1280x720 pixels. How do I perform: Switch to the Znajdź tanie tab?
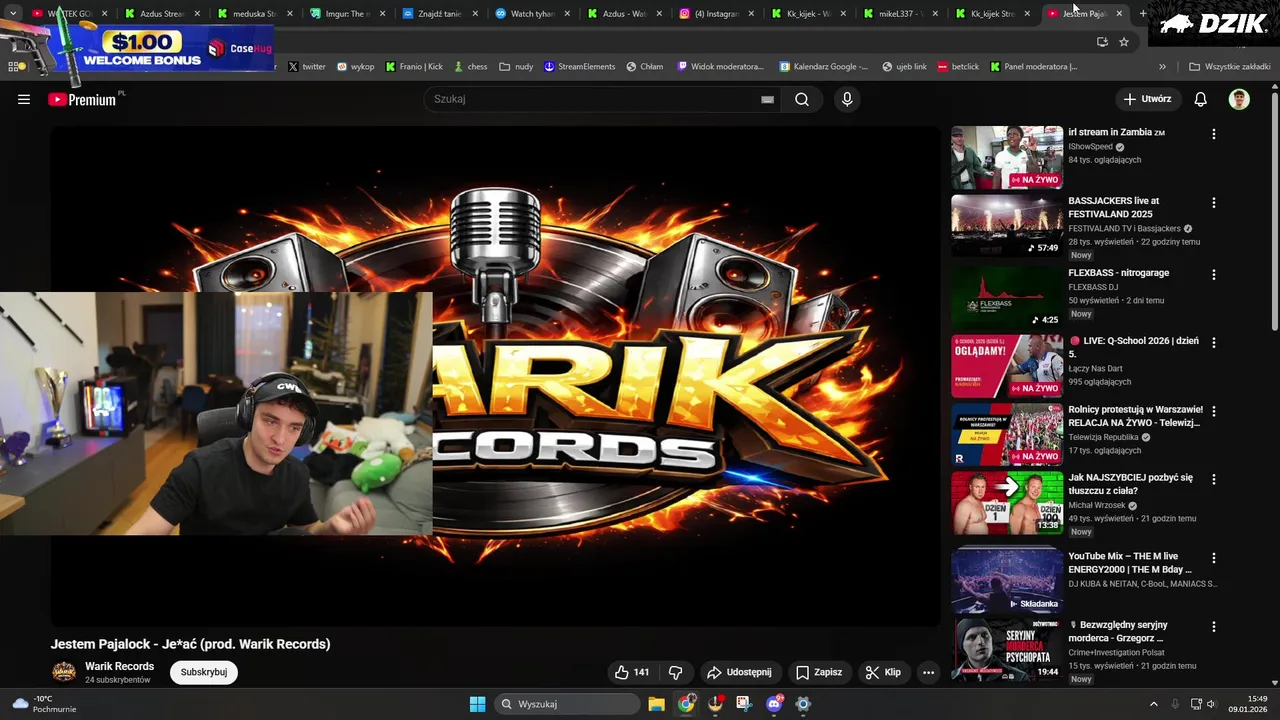[x=438, y=14]
